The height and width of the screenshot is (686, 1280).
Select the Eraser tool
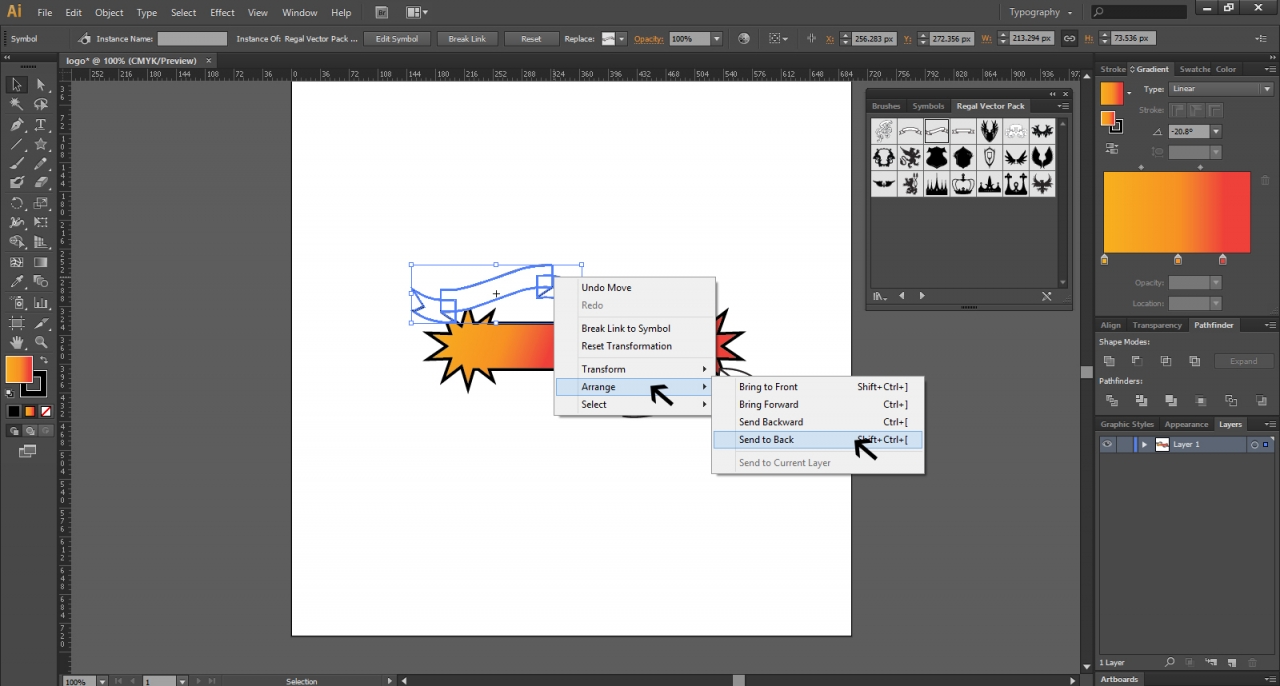[x=41, y=183]
